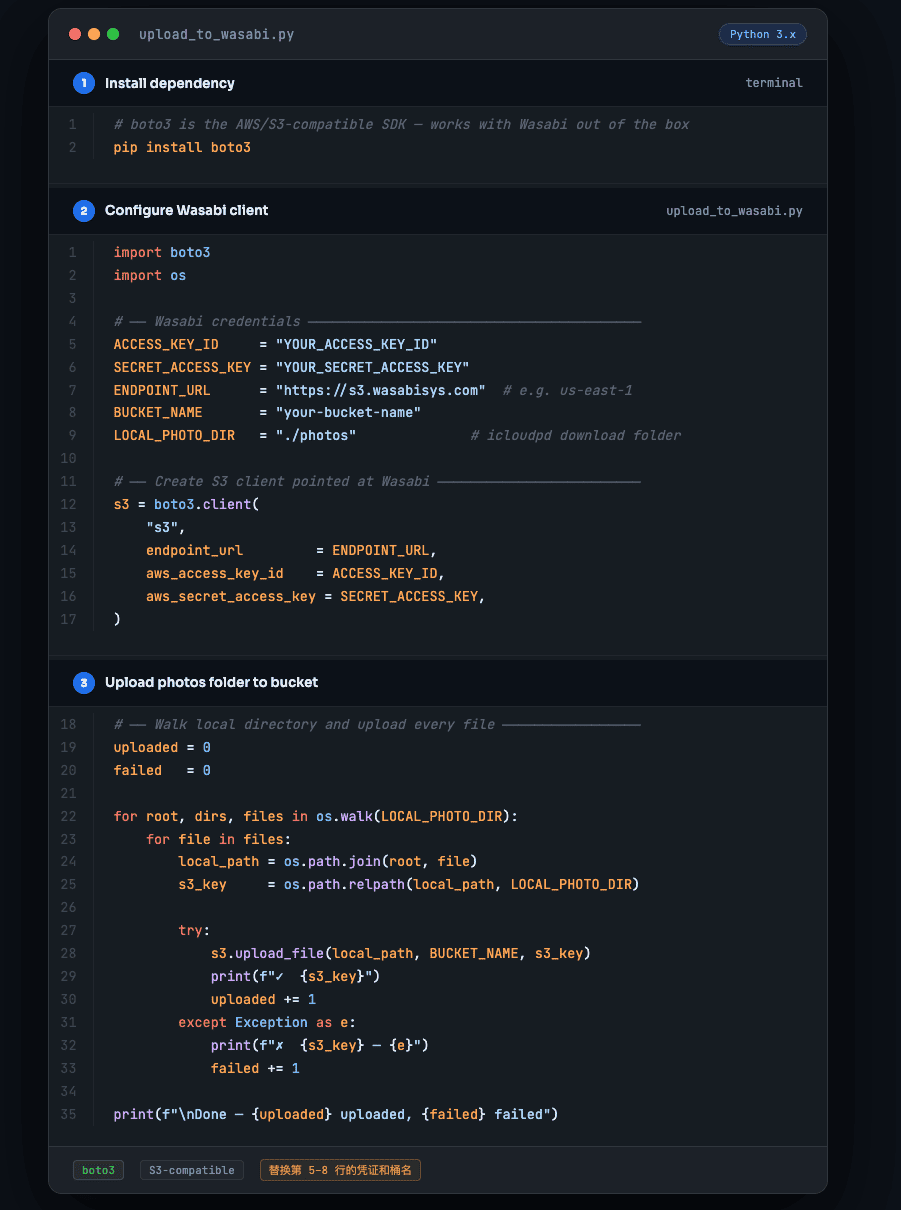Click the terminal label in step 1
901x1210 pixels.
point(774,83)
